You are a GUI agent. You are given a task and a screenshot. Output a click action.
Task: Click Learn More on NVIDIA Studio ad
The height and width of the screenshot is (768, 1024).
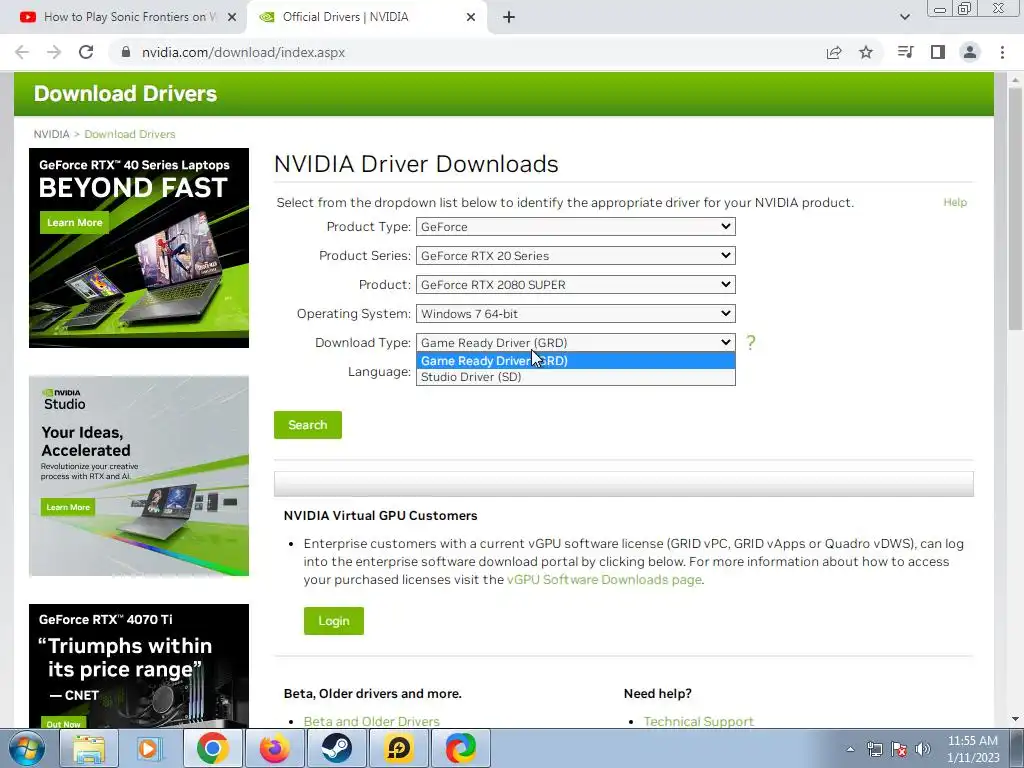coord(68,507)
